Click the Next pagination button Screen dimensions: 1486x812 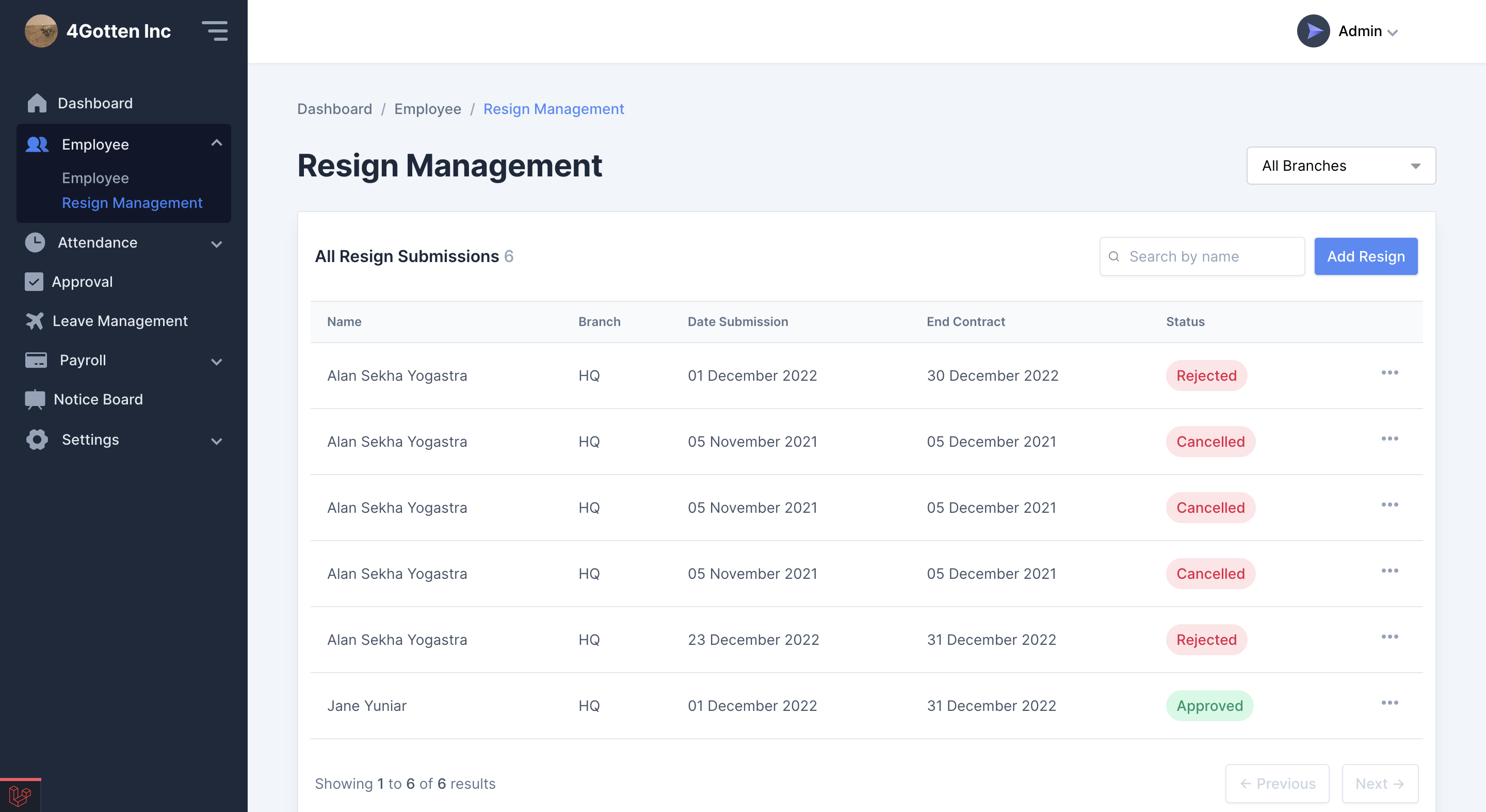[1380, 783]
